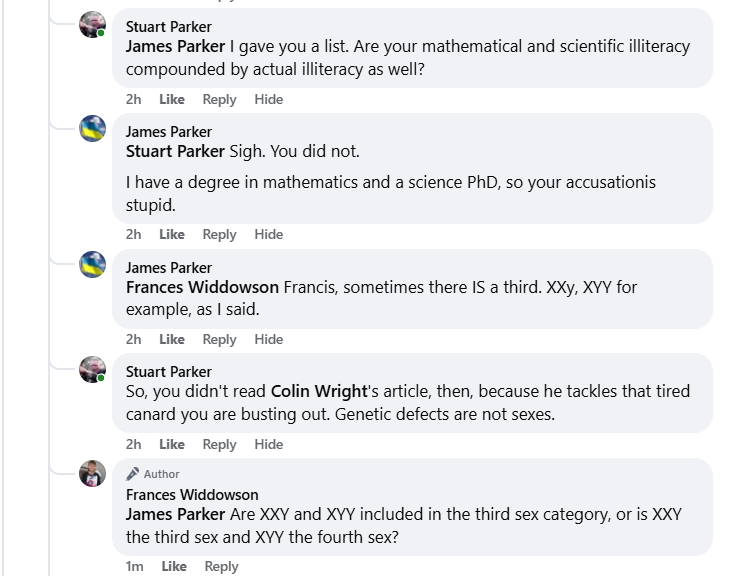The image size is (750, 576).
Task: Open Frances Widdowson's profile picture
Action: click(x=93, y=473)
